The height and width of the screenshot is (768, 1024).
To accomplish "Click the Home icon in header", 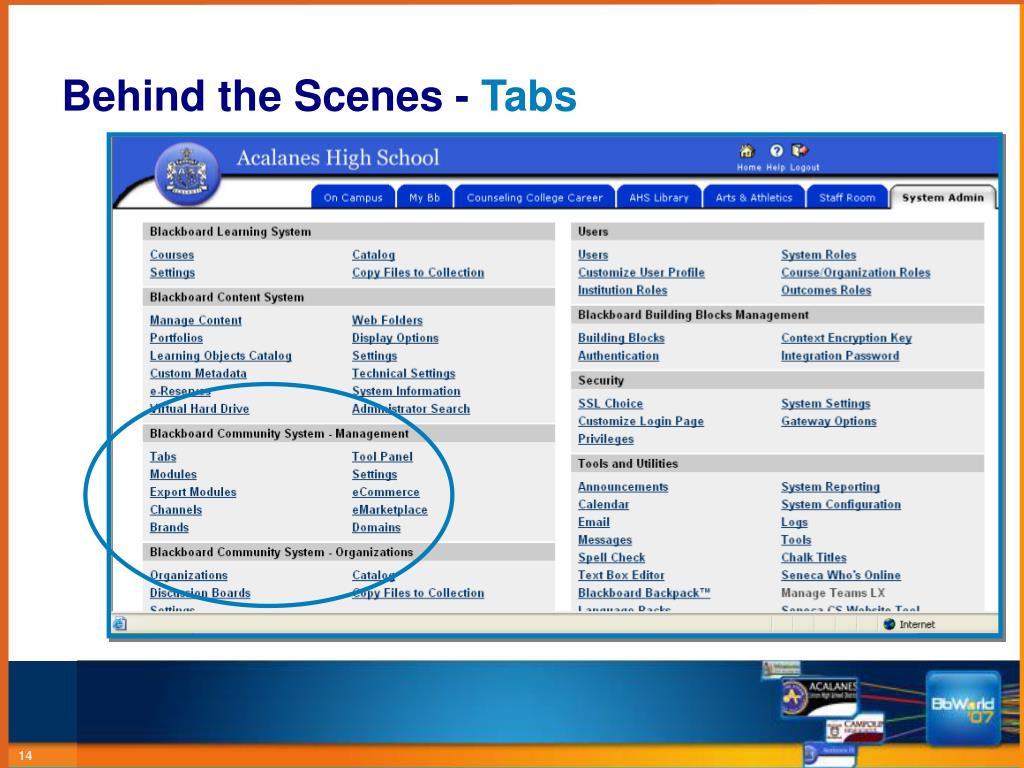I will (746, 152).
